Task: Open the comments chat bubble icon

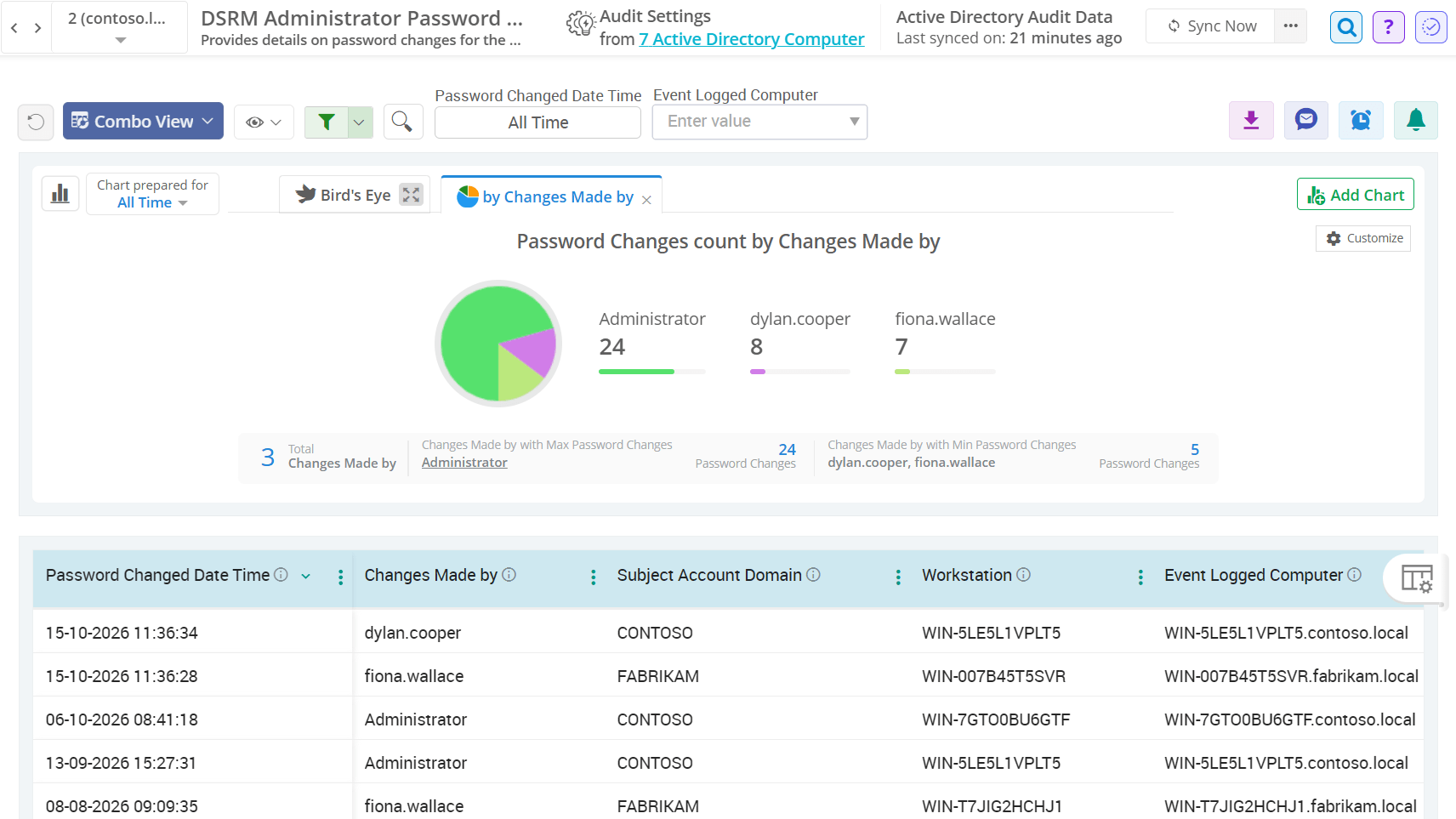Action: pyautogui.click(x=1306, y=120)
